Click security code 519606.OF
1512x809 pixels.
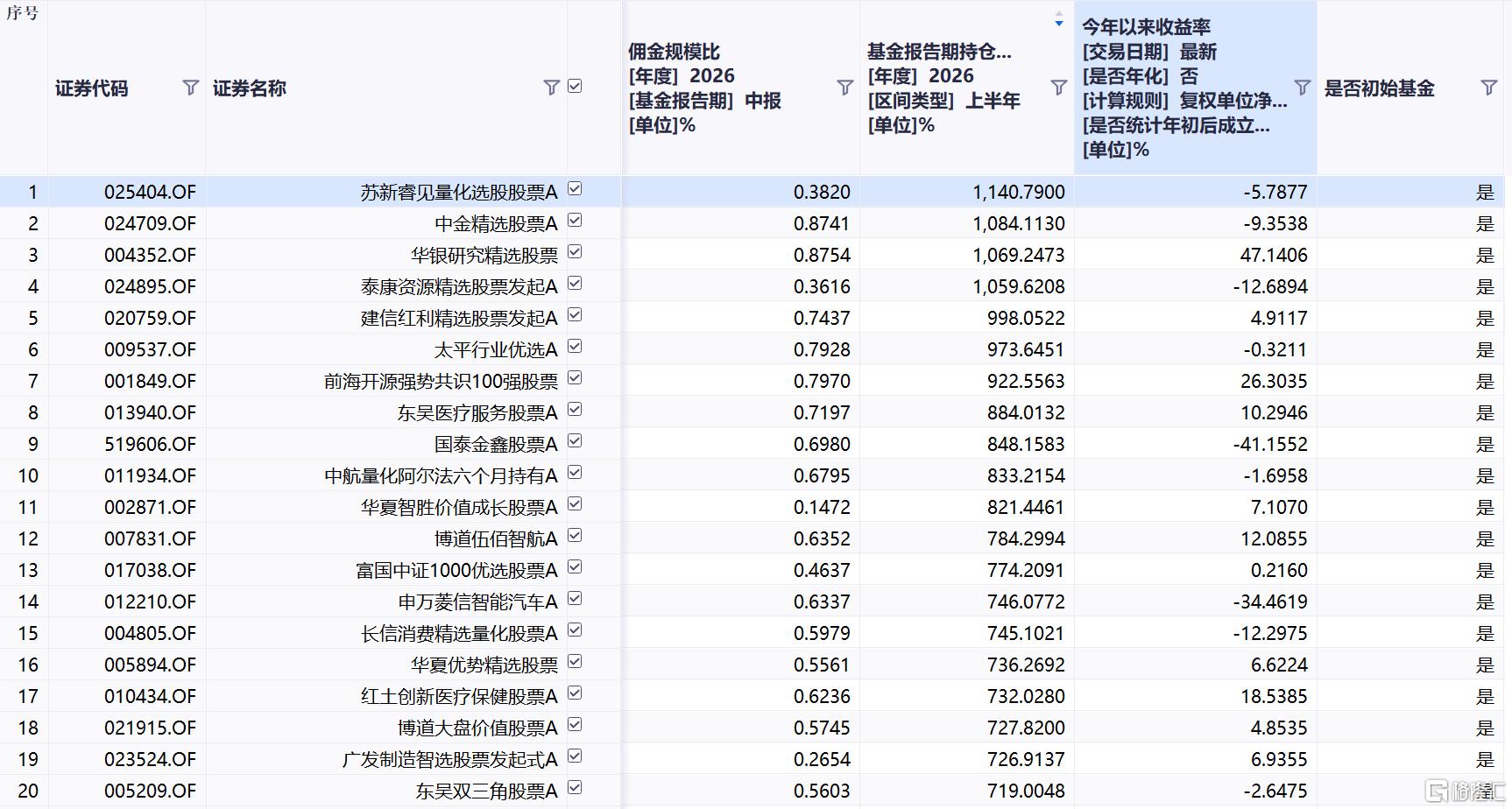click(150, 444)
